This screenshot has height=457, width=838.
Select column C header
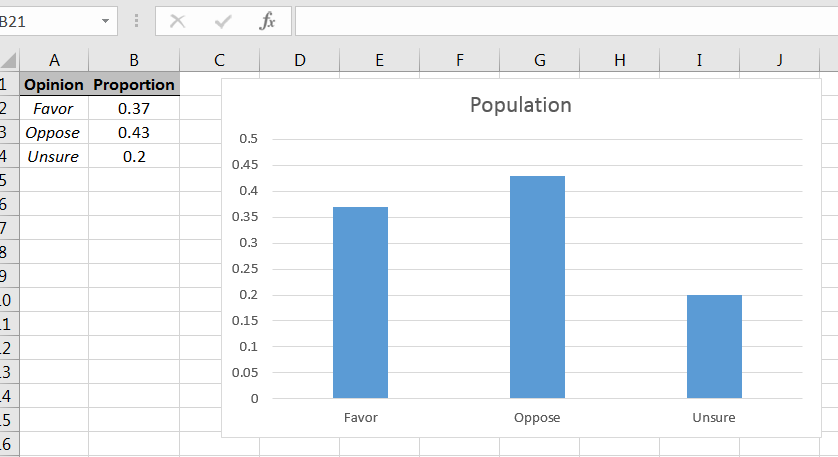click(x=219, y=60)
